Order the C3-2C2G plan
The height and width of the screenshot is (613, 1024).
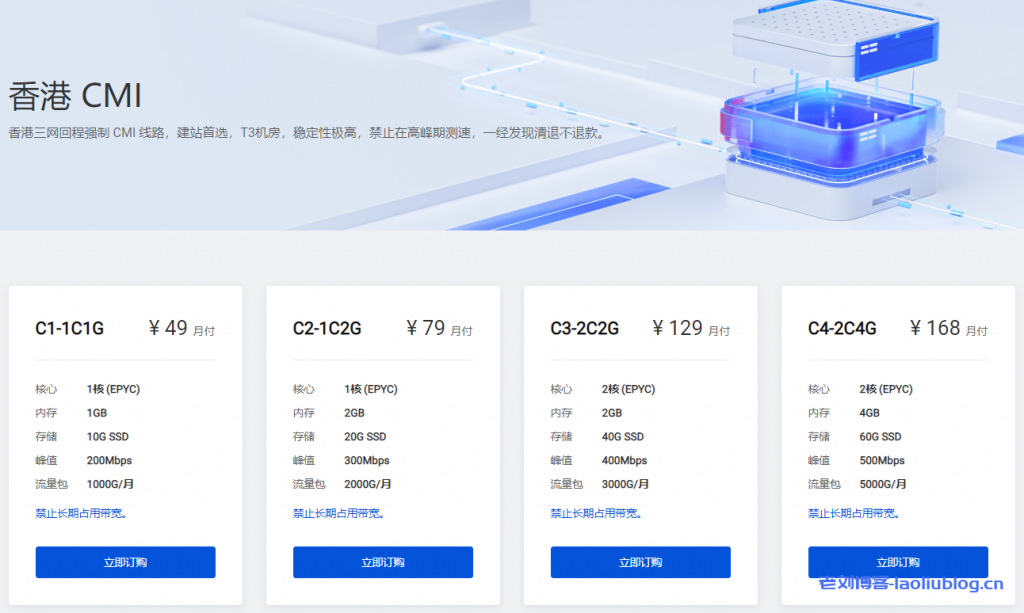(x=640, y=562)
